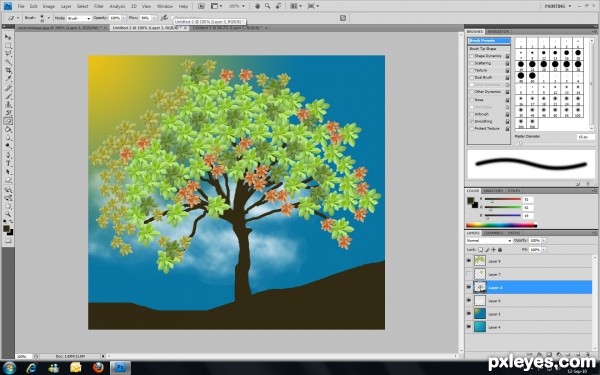Toggle lock for Scattering setting
Screen dimensions: 600x375
tap(507, 64)
